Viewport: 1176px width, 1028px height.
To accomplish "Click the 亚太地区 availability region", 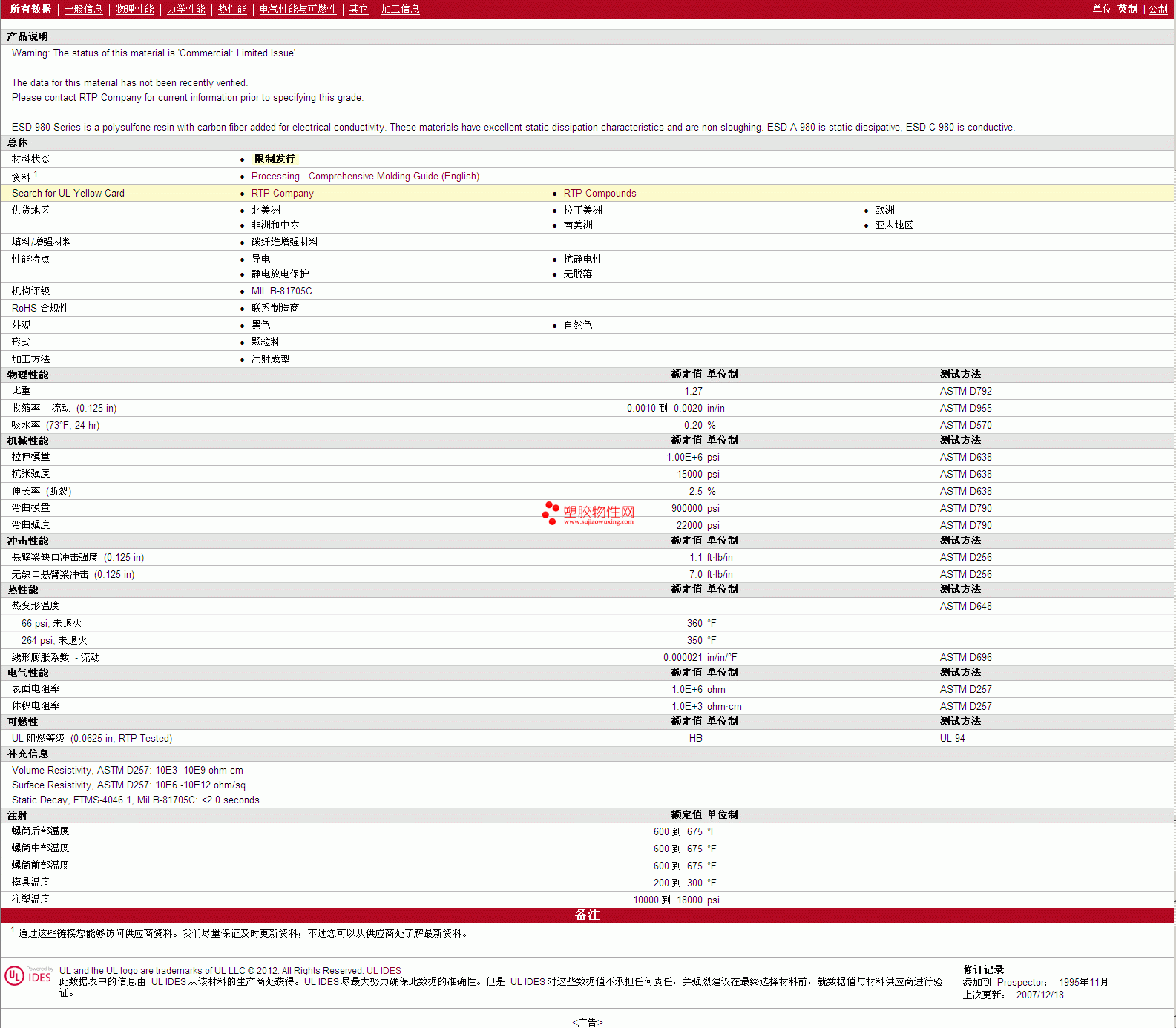I will click(894, 225).
